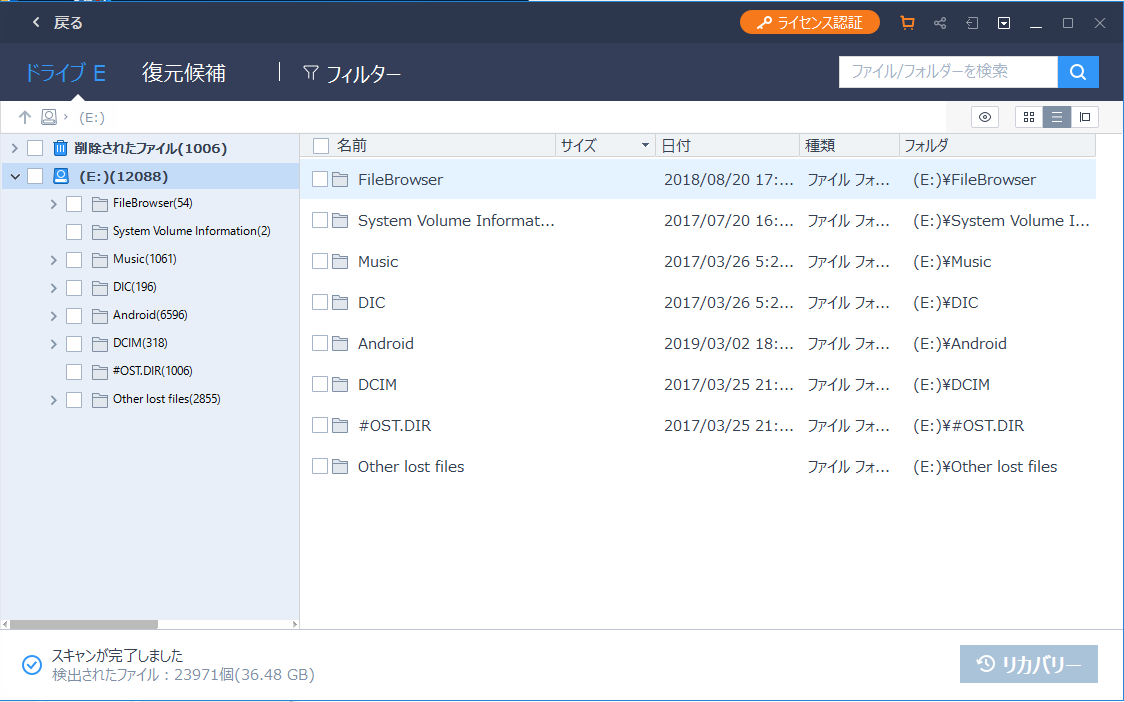Click the tree scrollbar right arrow

coord(295,625)
